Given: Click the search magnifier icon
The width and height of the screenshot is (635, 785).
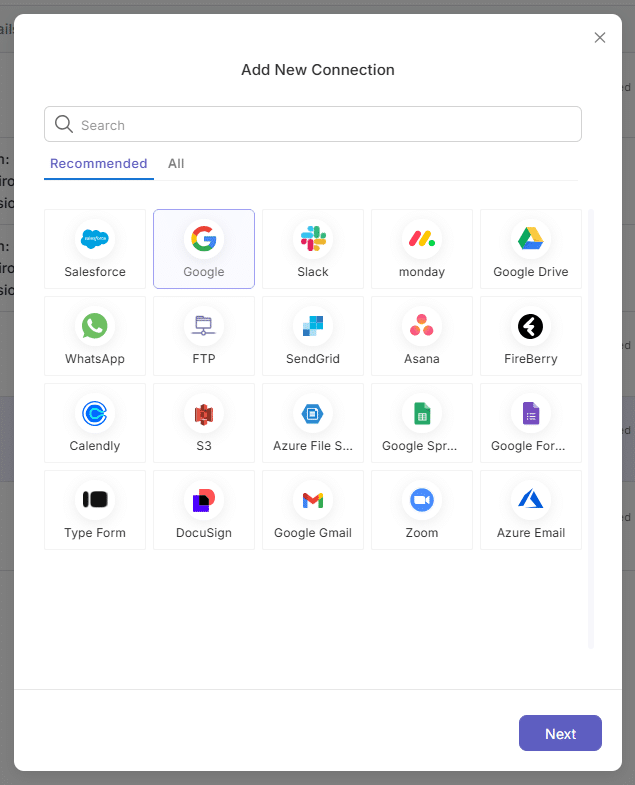Looking at the screenshot, I should click(64, 124).
